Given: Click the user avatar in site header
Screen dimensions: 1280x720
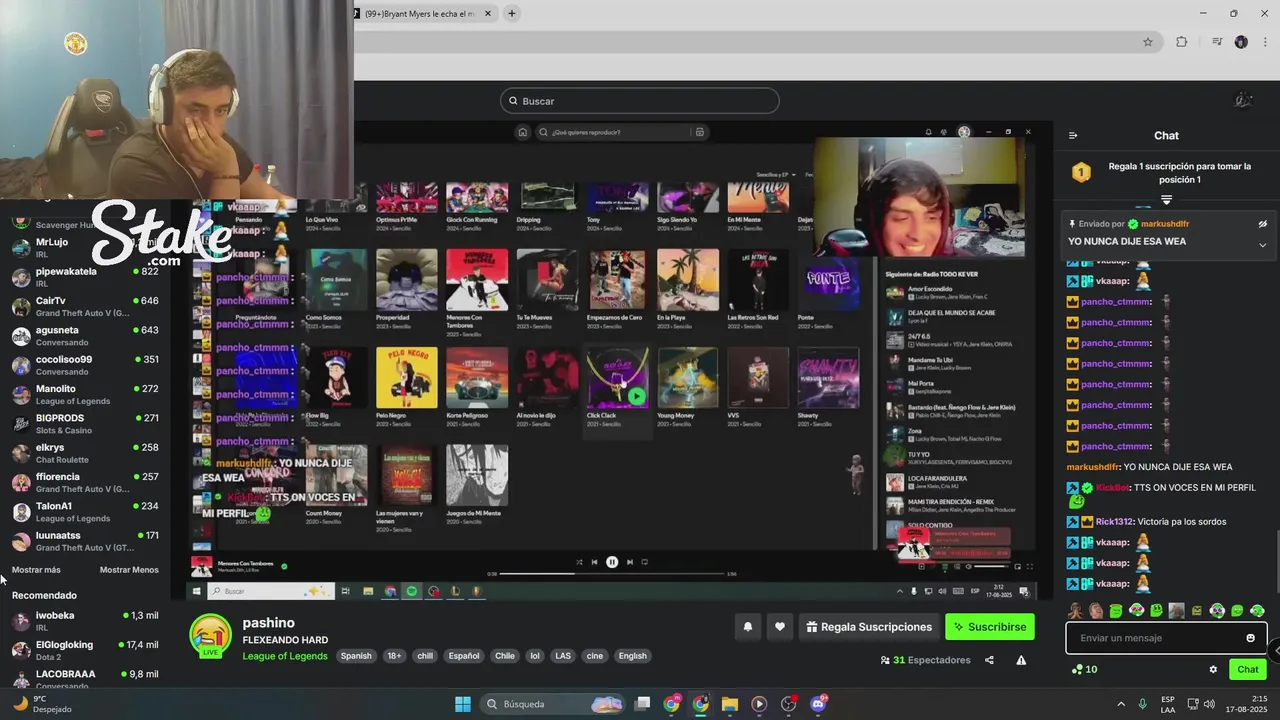Looking at the screenshot, I should coord(1243,100).
